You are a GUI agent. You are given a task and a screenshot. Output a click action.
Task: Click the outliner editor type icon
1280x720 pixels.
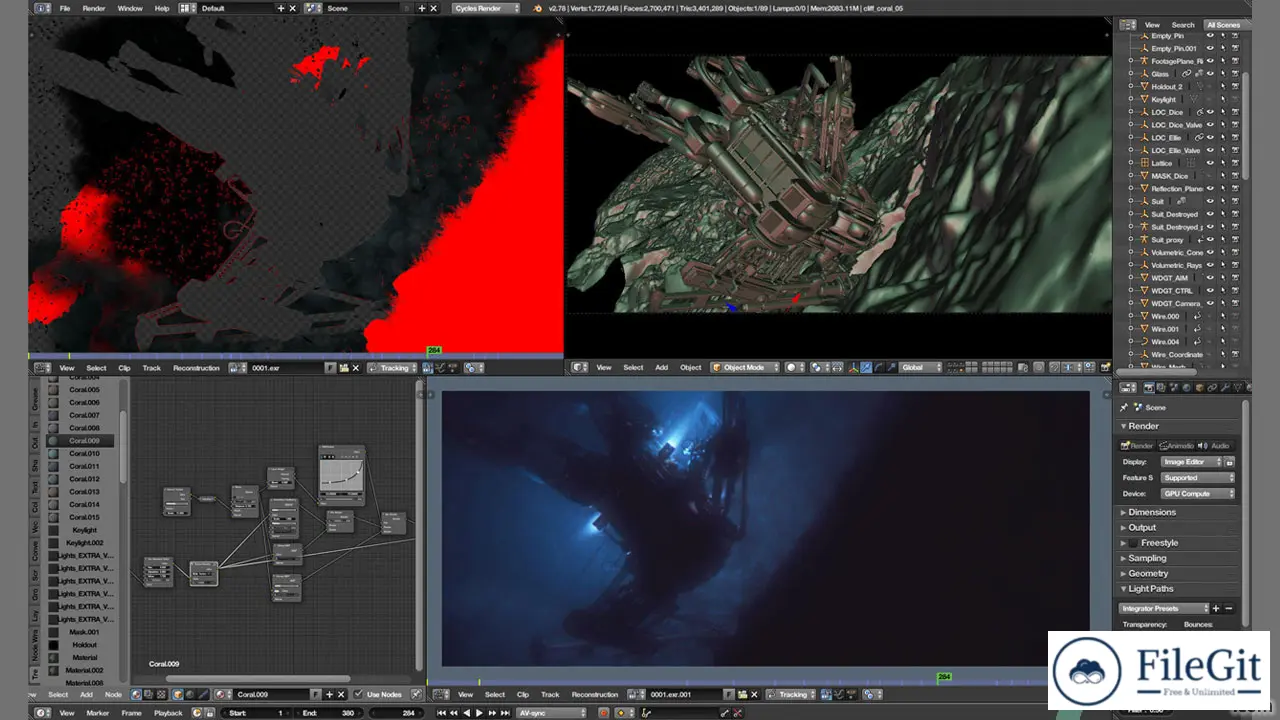[x=1127, y=25]
